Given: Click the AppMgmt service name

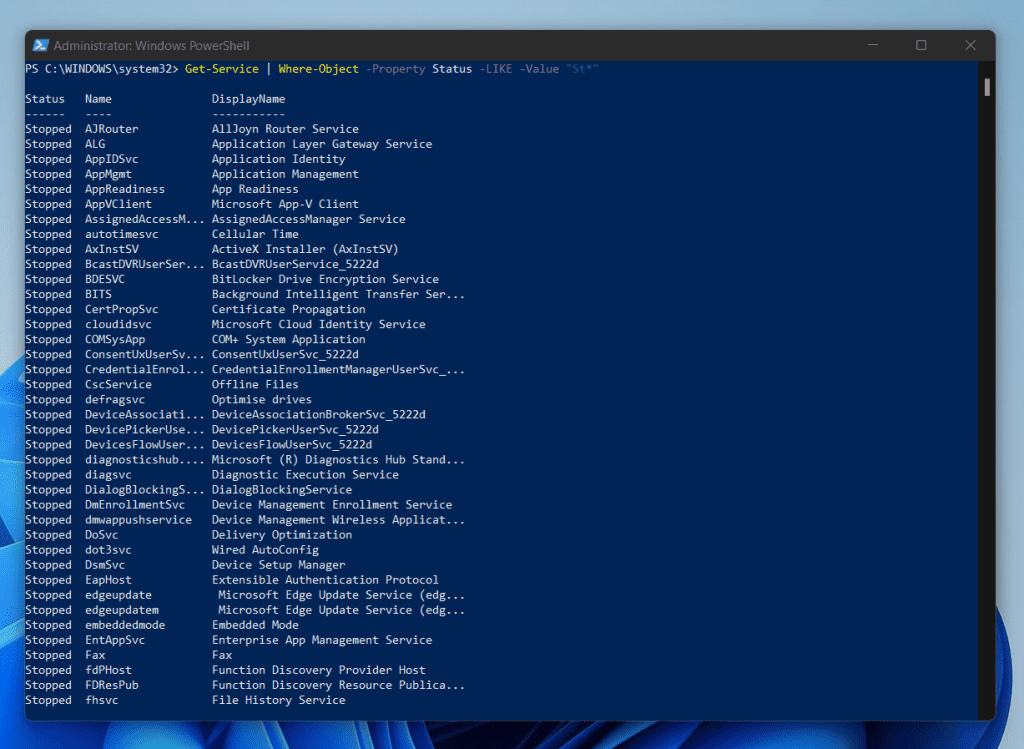Looking at the screenshot, I should click(x=108, y=174).
